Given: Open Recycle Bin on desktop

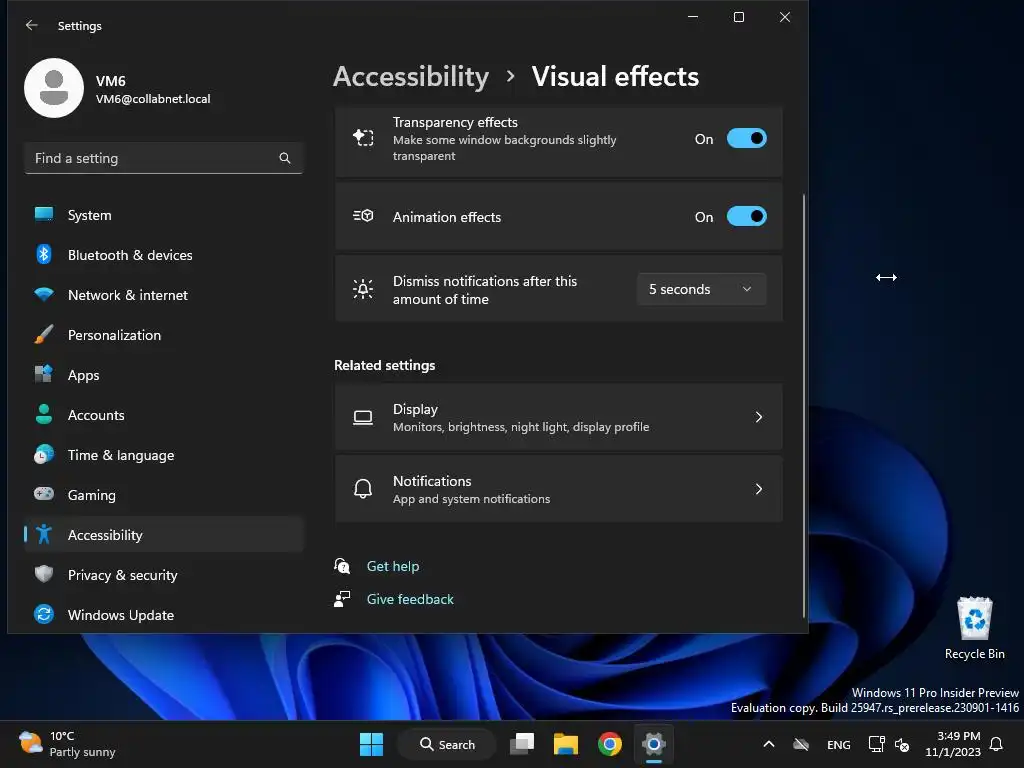Looking at the screenshot, I should [x=974, y=628].
